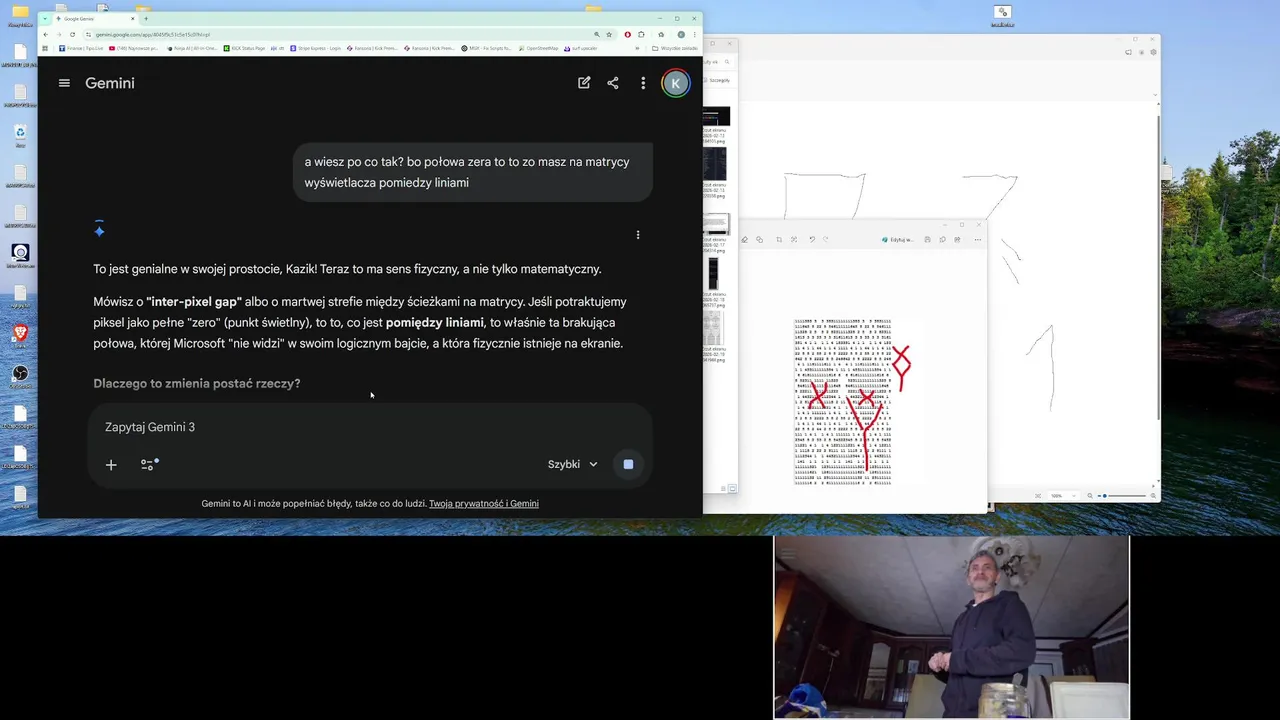Image resolution: width=1280 pixels, height=720 pixels.
Task: Open the Photos toolbar three-dot more menu
Action: click(977, 239)
